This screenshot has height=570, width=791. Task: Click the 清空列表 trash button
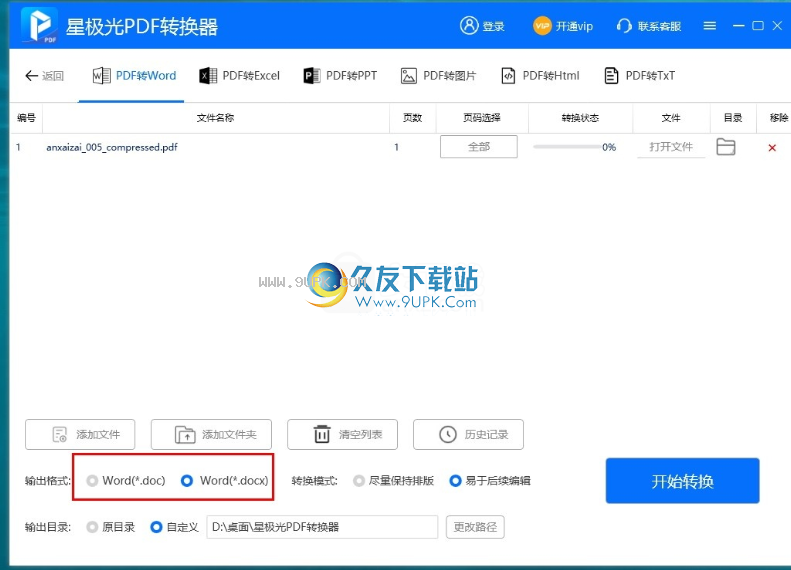click(x=343, y=434)
